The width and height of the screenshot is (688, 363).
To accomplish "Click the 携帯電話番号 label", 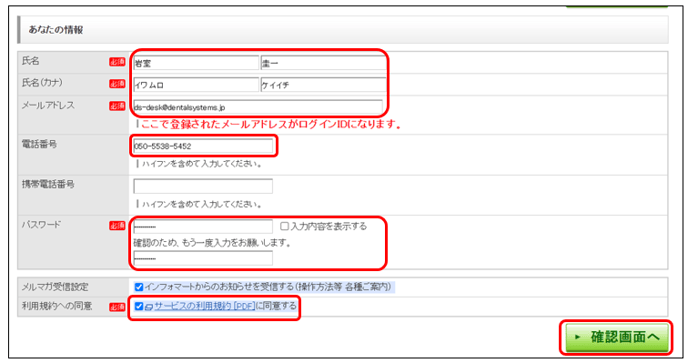I will [x=48, y=184].
